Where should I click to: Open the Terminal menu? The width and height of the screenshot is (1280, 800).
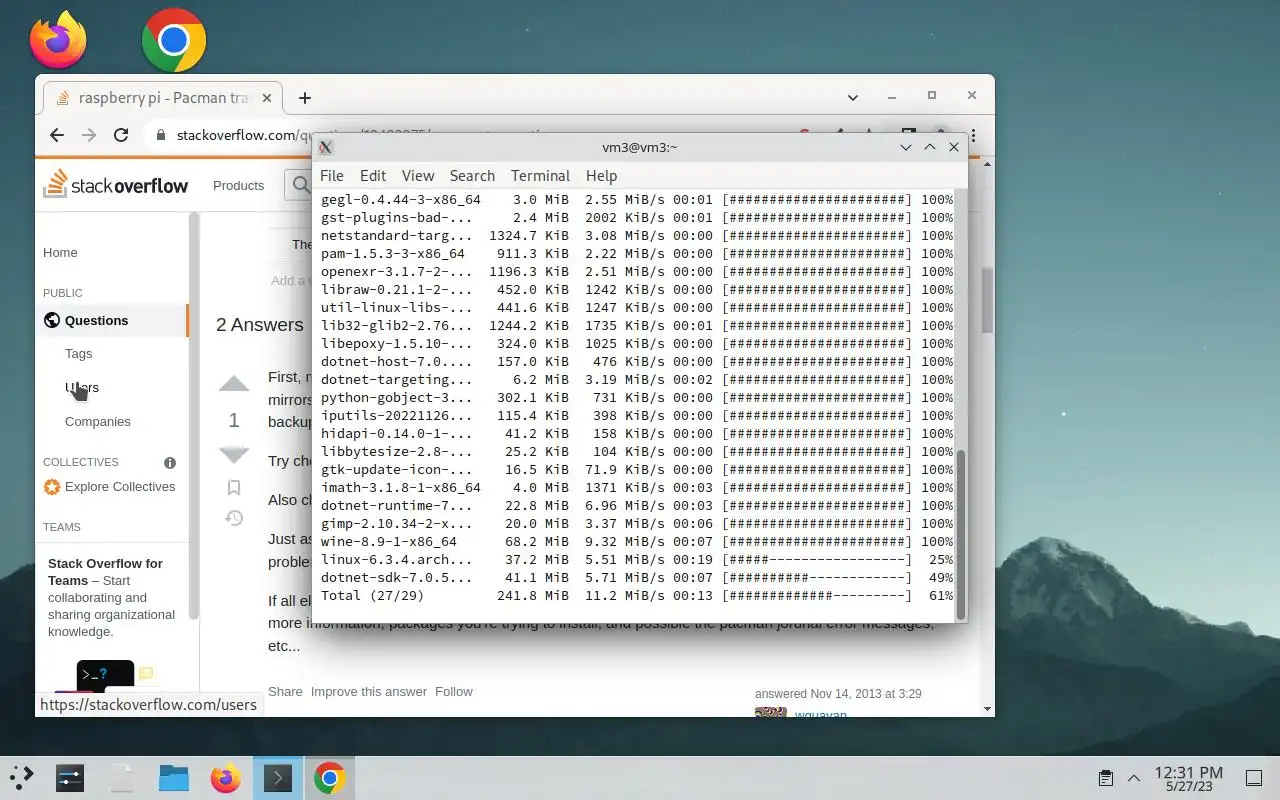540,176
